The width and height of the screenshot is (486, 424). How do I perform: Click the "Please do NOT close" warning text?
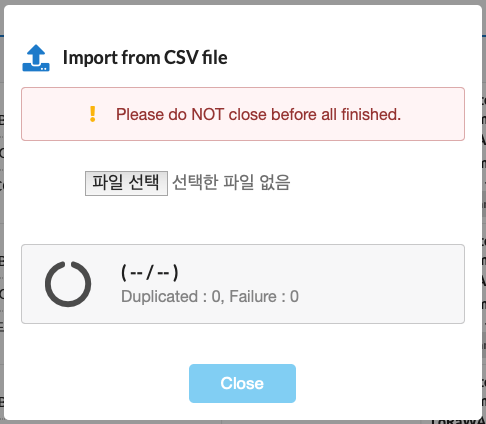[258, 114]
